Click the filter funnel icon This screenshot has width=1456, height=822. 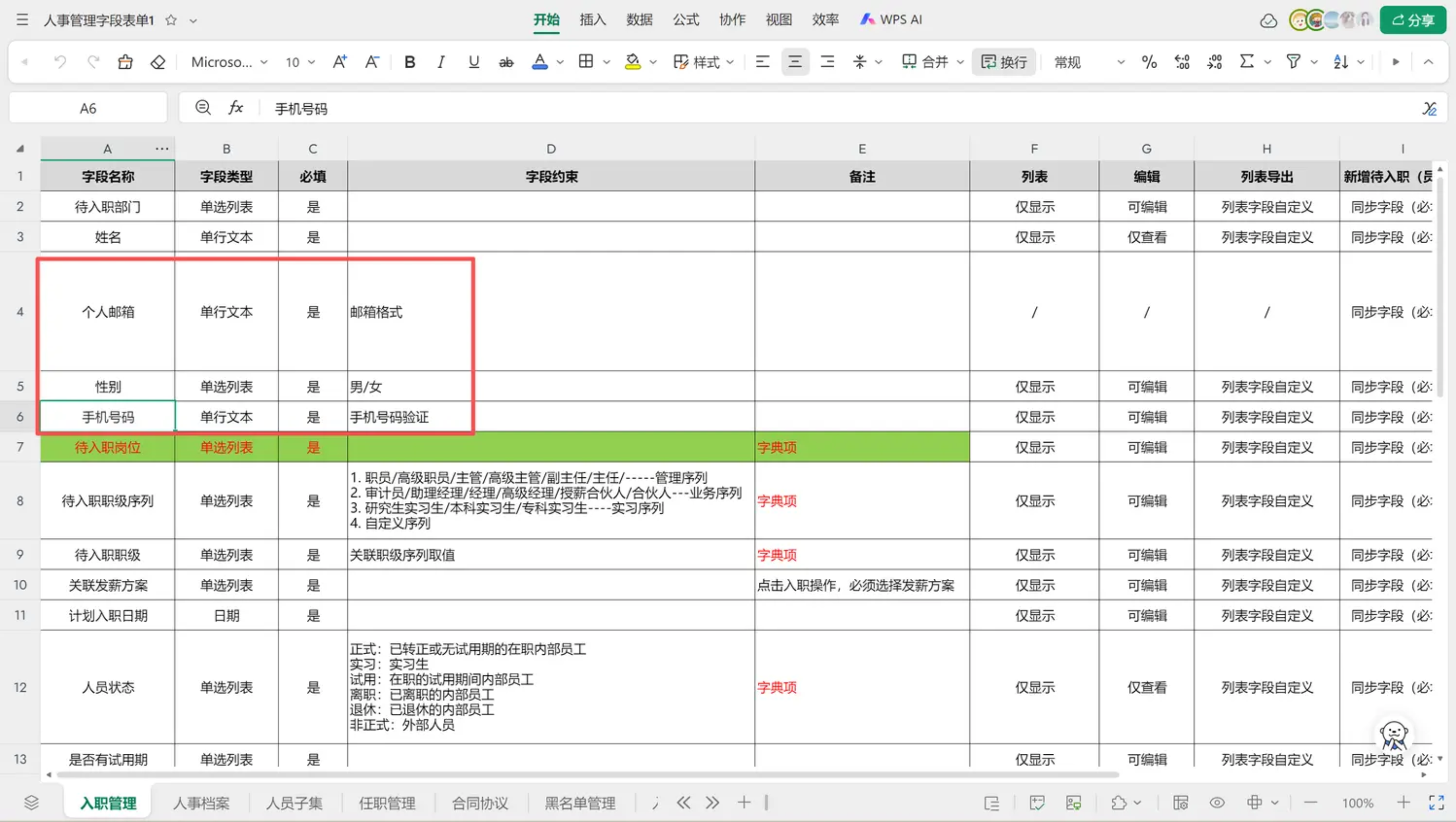pos(1293,62)
